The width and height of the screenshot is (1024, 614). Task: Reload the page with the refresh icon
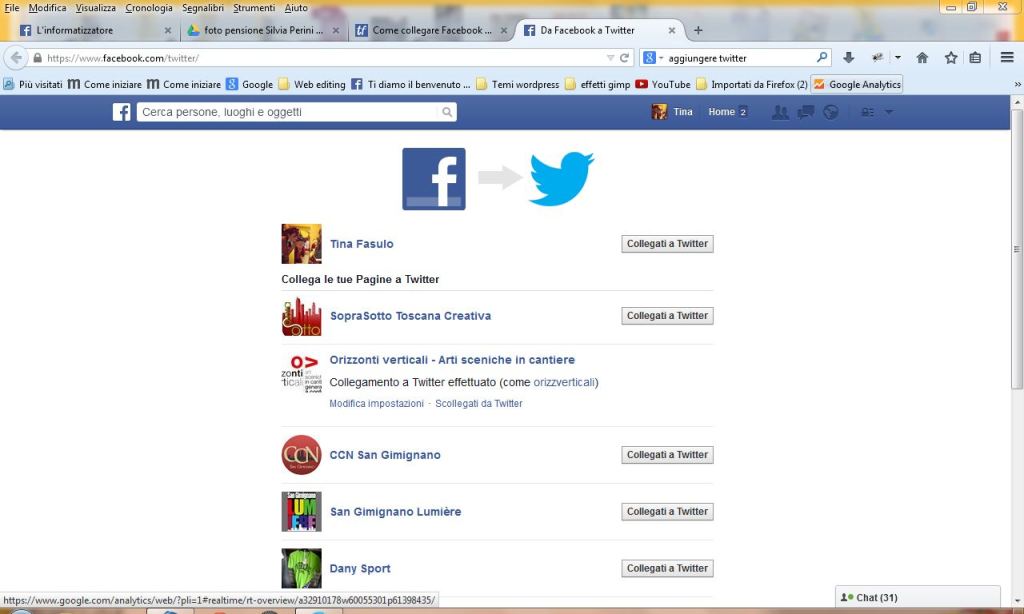pyautogui.click(x=624, y=57)
